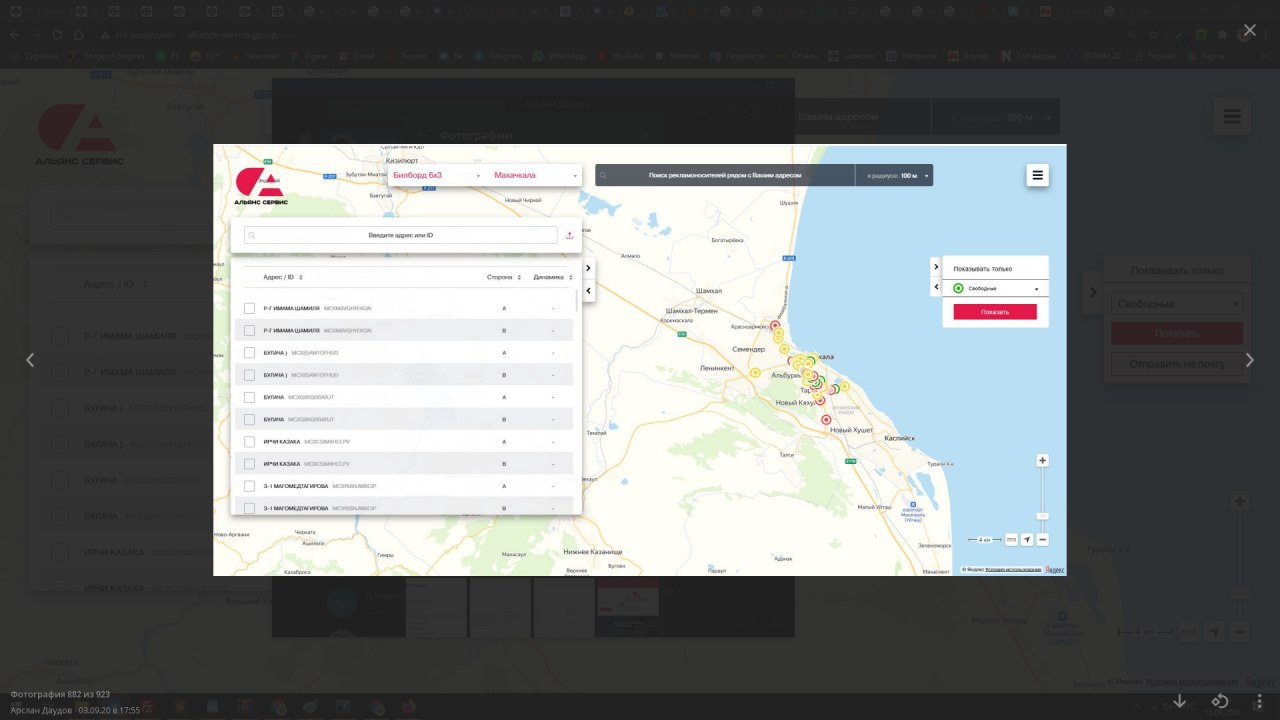
Task: Click the Показывать только heading in picture
Action: coord(982,269)
